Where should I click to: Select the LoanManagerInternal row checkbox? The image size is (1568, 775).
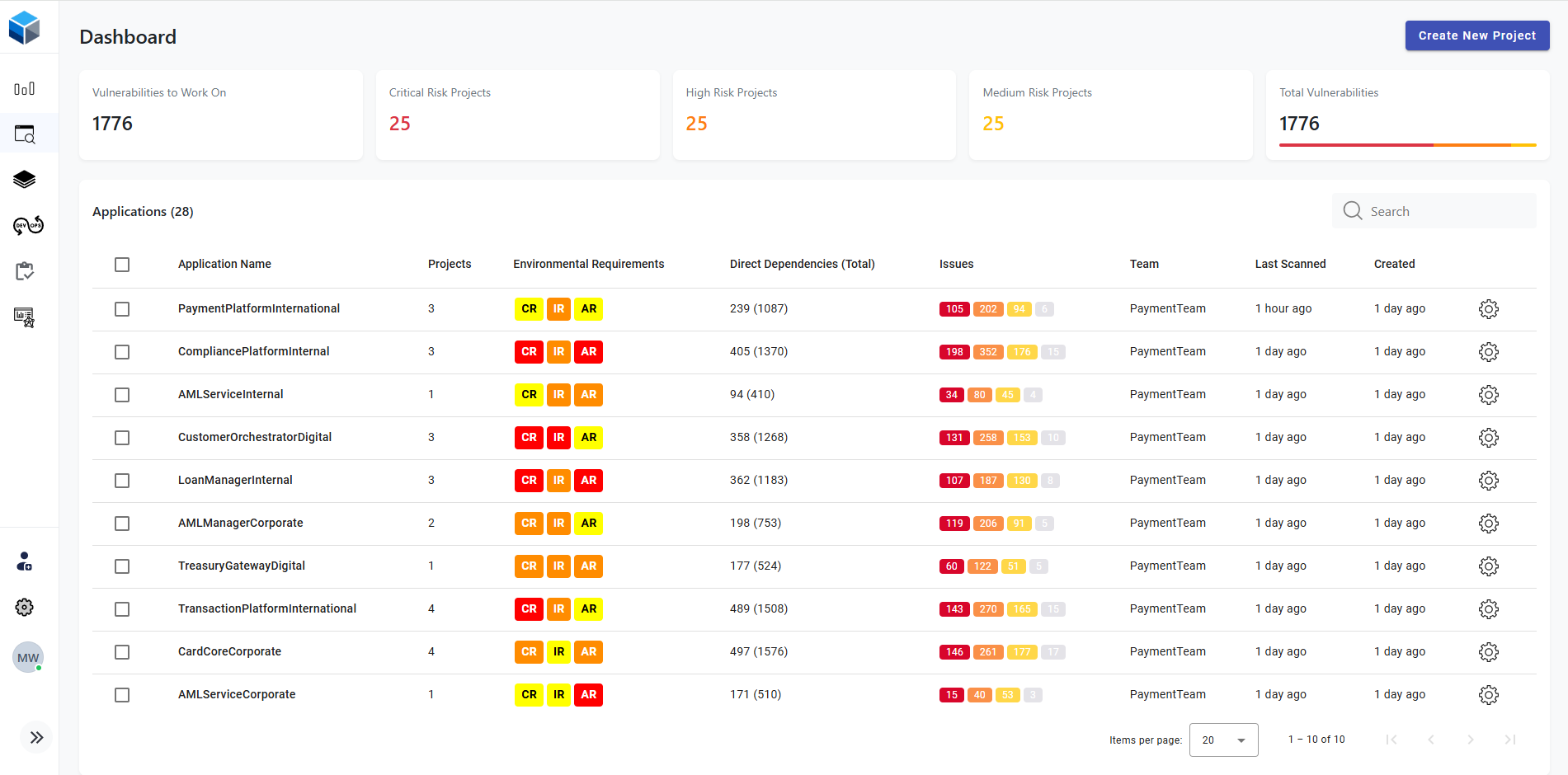pos(122,481)
